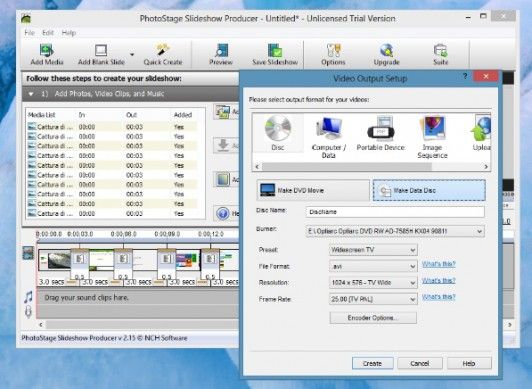Open the Burner drive dropdown
532x389 pixels.
[x=395, y=231]
